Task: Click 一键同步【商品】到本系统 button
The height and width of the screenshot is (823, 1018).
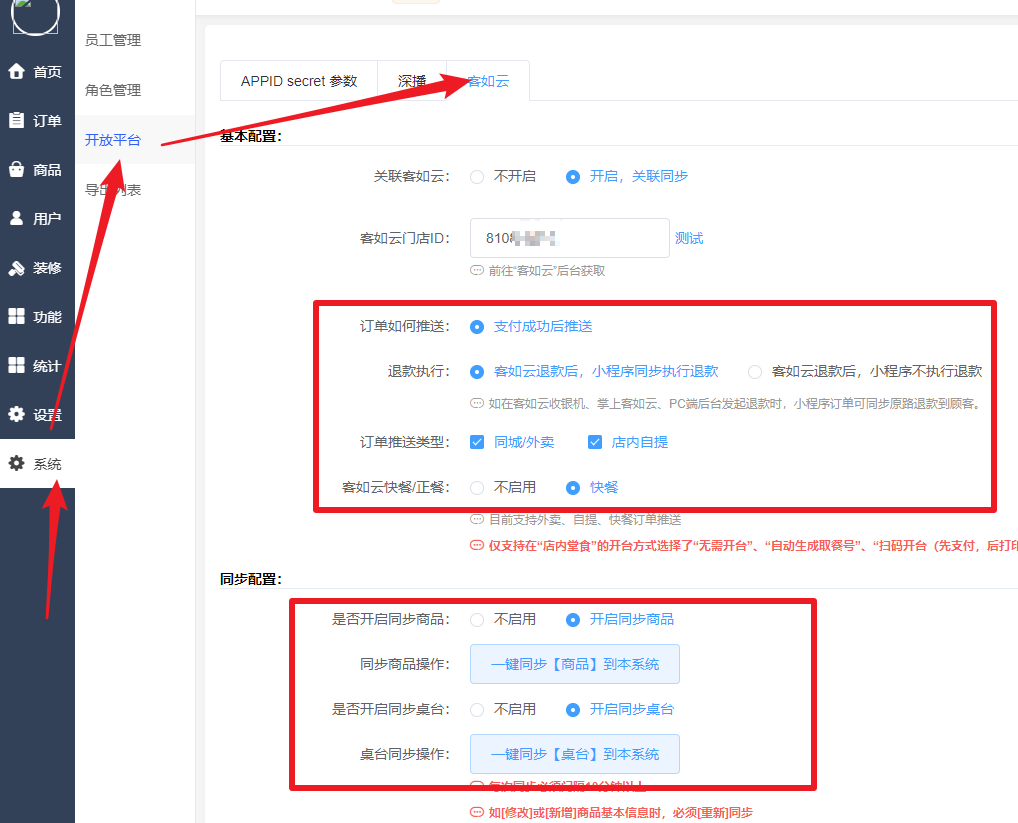Action: 575,664
